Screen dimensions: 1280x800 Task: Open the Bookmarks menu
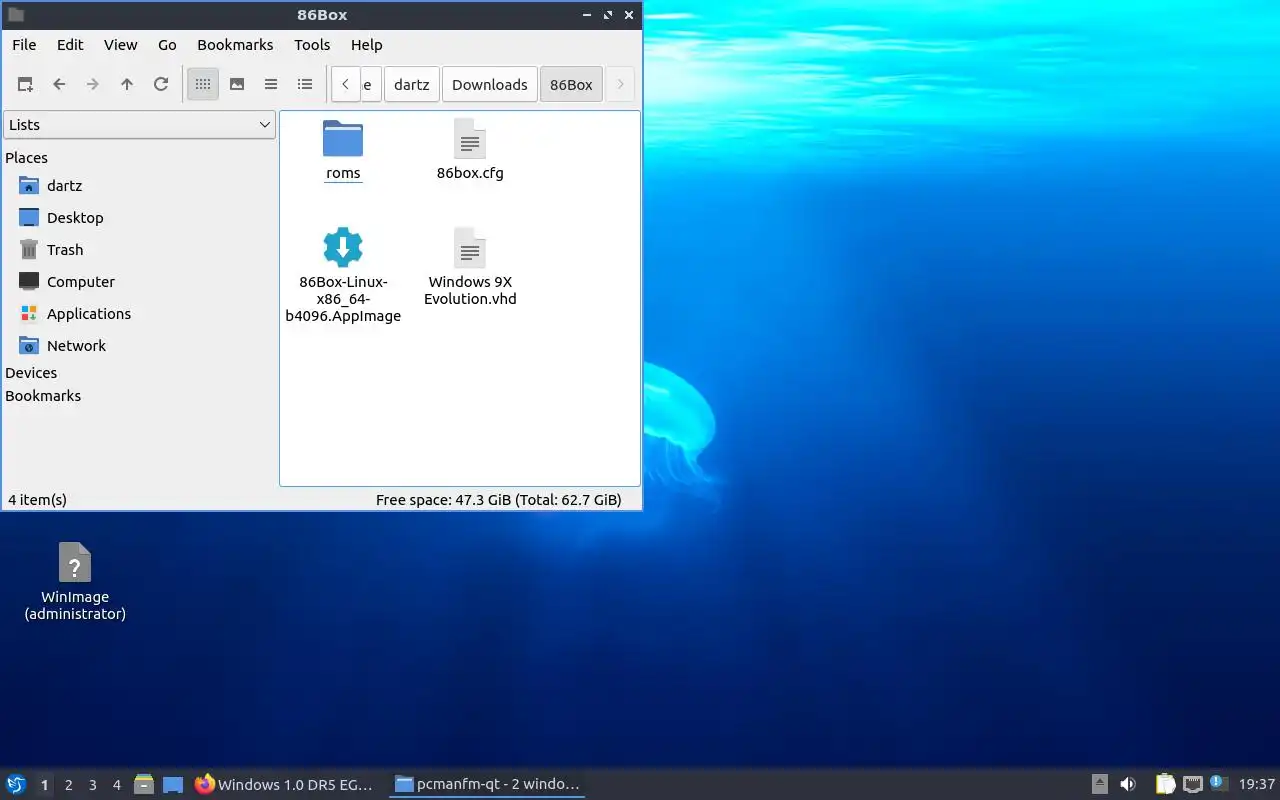235,45
